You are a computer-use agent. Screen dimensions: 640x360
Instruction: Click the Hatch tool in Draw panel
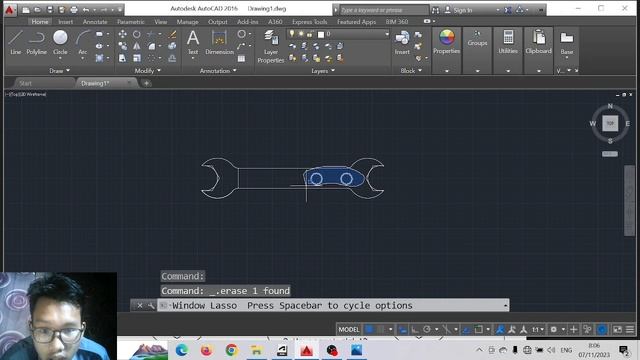tap(99, 58)
